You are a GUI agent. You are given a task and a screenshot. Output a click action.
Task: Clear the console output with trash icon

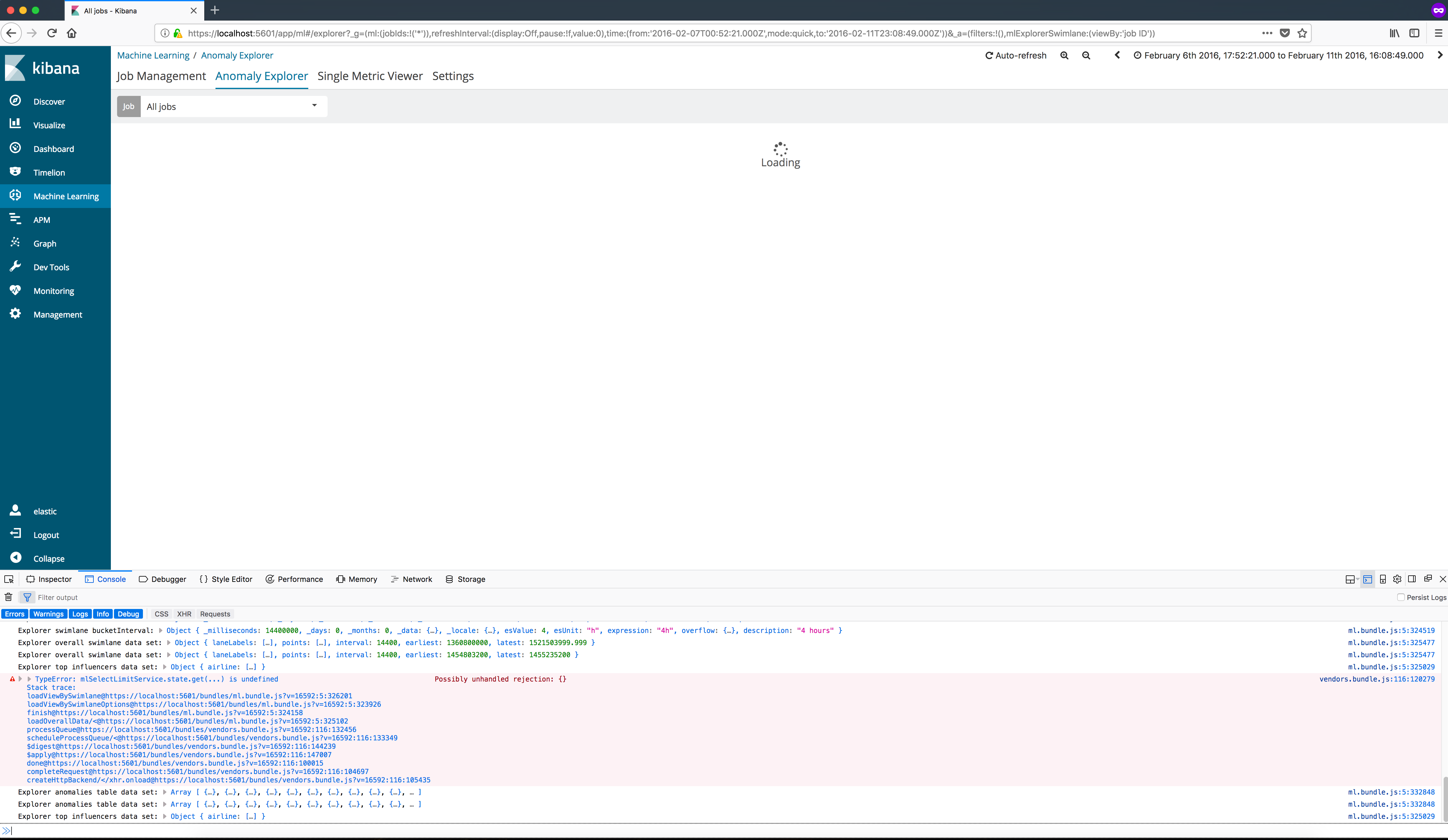9,597
